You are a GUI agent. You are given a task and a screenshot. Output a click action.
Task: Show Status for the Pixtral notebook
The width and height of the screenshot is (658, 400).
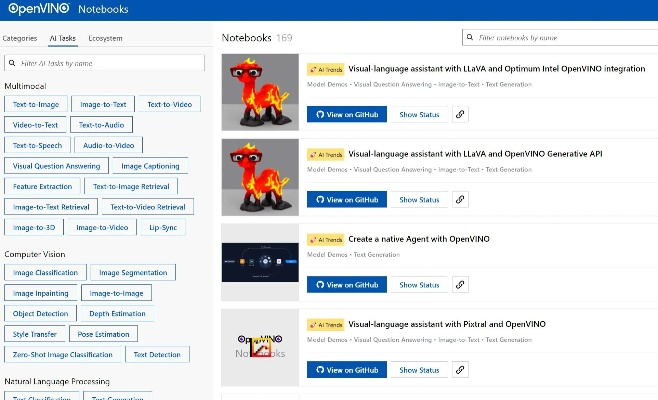coord(419,369)
